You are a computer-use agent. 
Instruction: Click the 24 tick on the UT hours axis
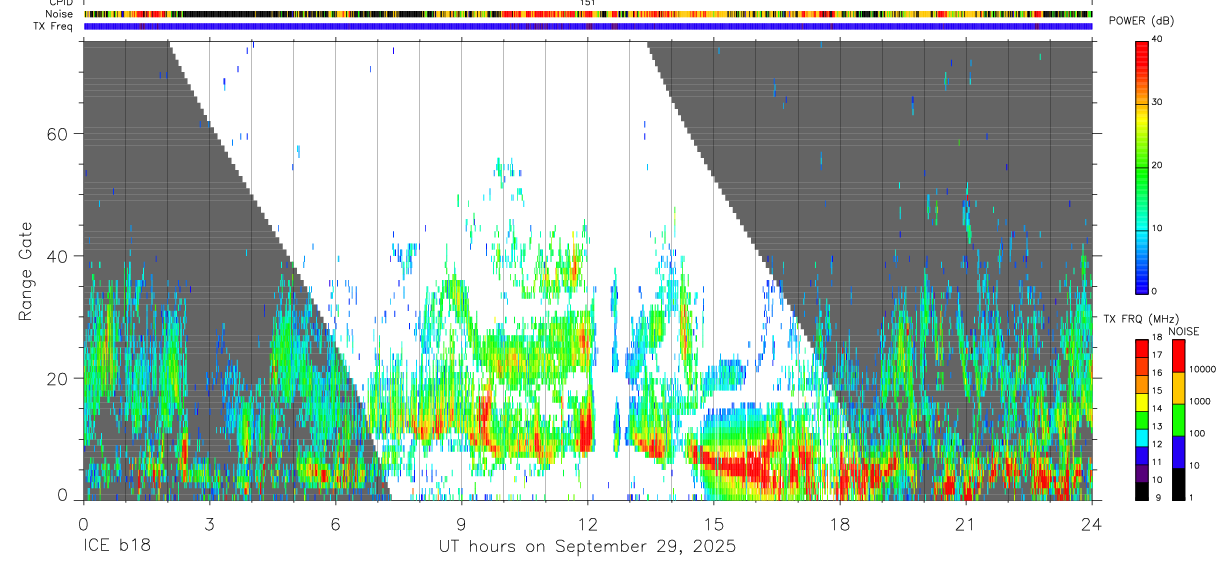pos(1092,523)
